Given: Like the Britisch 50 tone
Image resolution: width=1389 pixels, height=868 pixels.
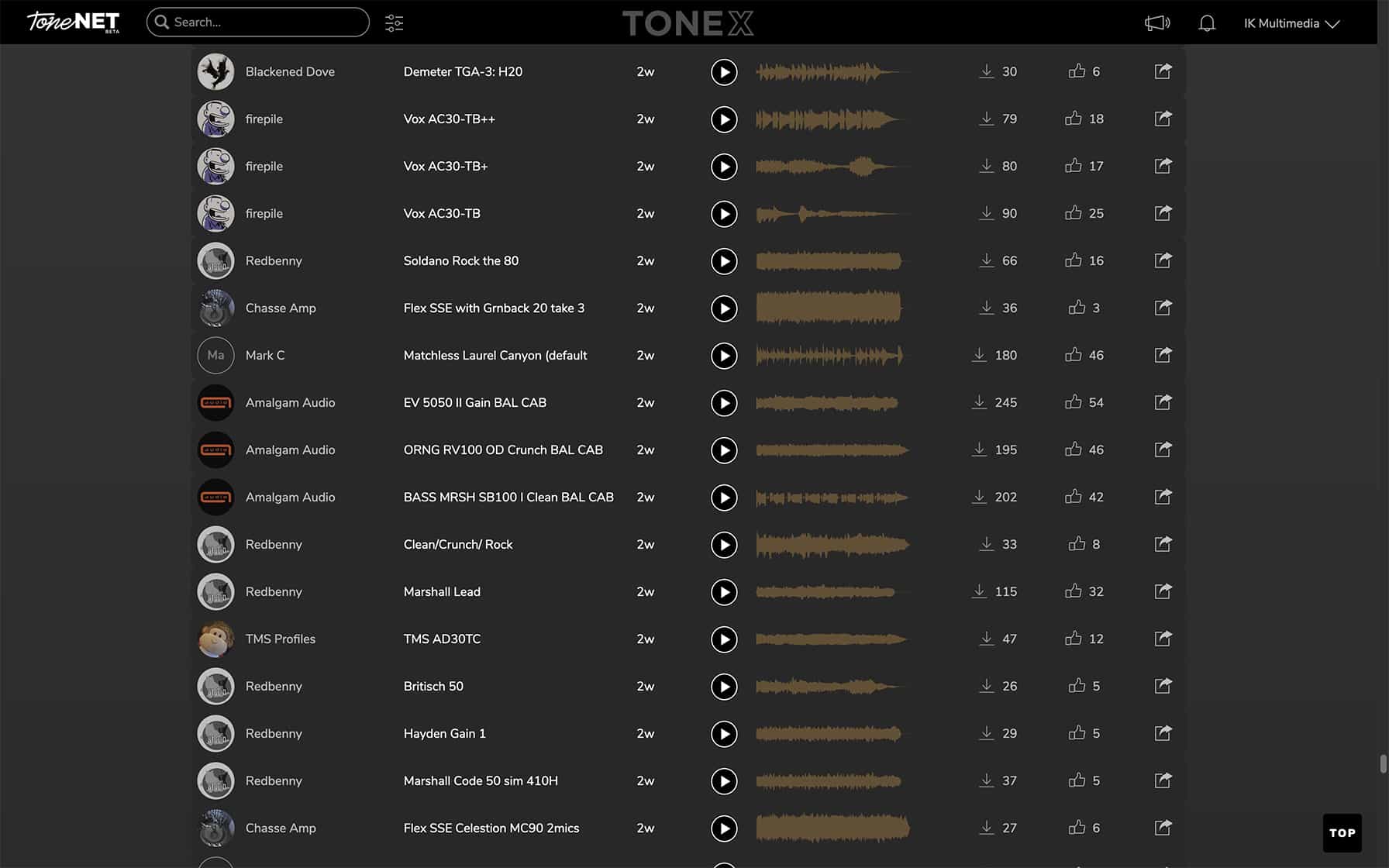Looking at the screenshot, I should click(x=1077, y=685).
